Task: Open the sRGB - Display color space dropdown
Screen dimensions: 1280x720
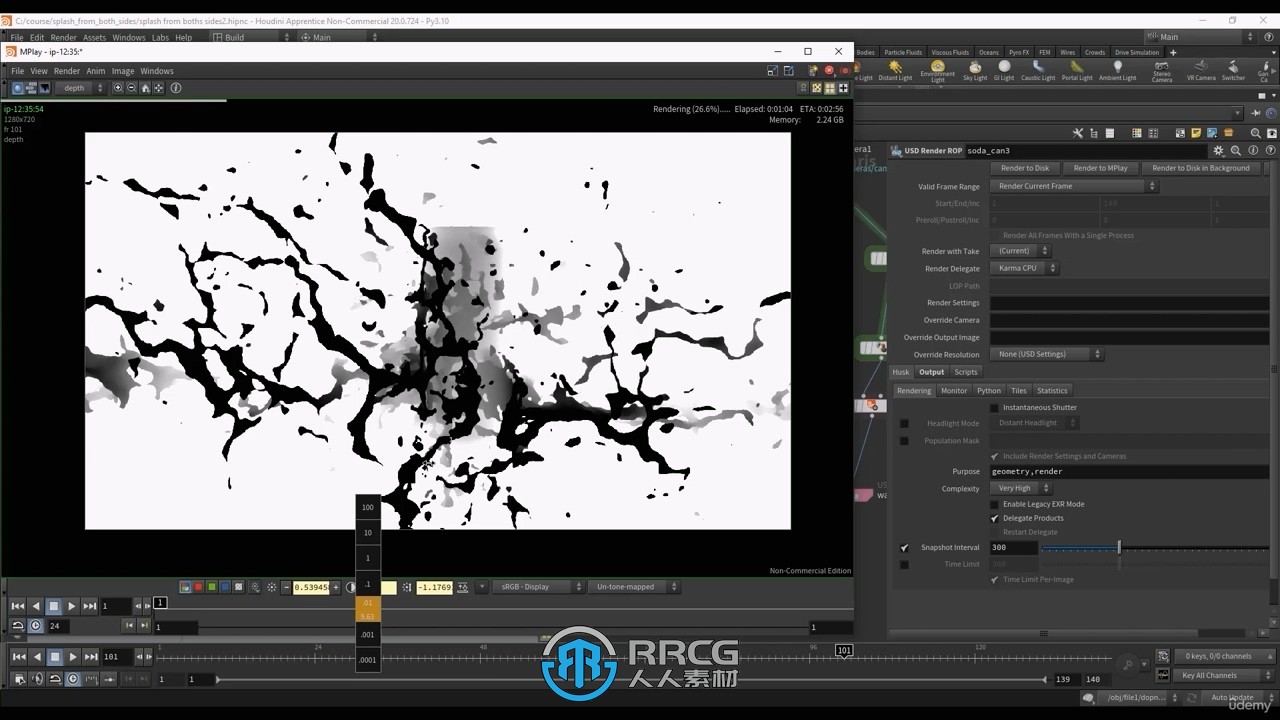Action: pyautogui.click(x=538, y=587)
